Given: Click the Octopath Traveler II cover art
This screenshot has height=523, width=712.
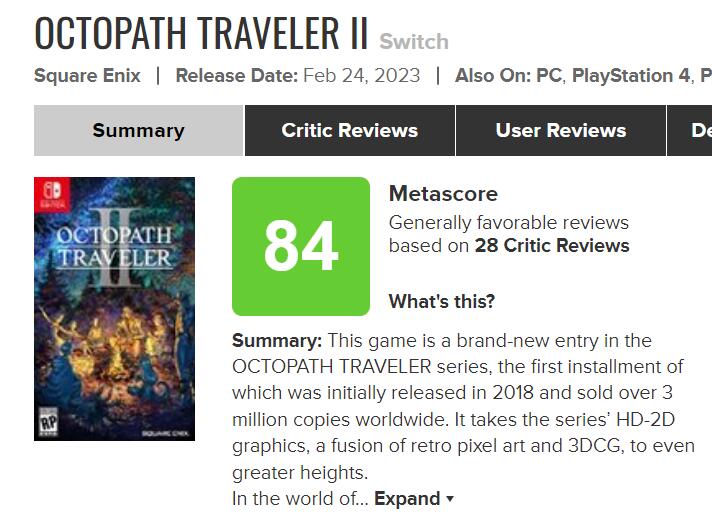Looking at the screenshot, I should pyautogui.click(x=114, y=308).
